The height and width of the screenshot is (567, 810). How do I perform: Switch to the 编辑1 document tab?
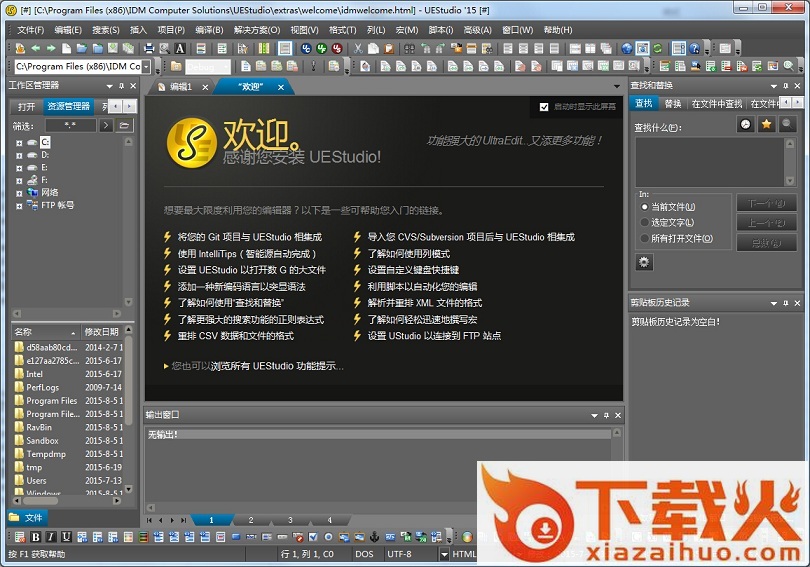tap(181, 87)
